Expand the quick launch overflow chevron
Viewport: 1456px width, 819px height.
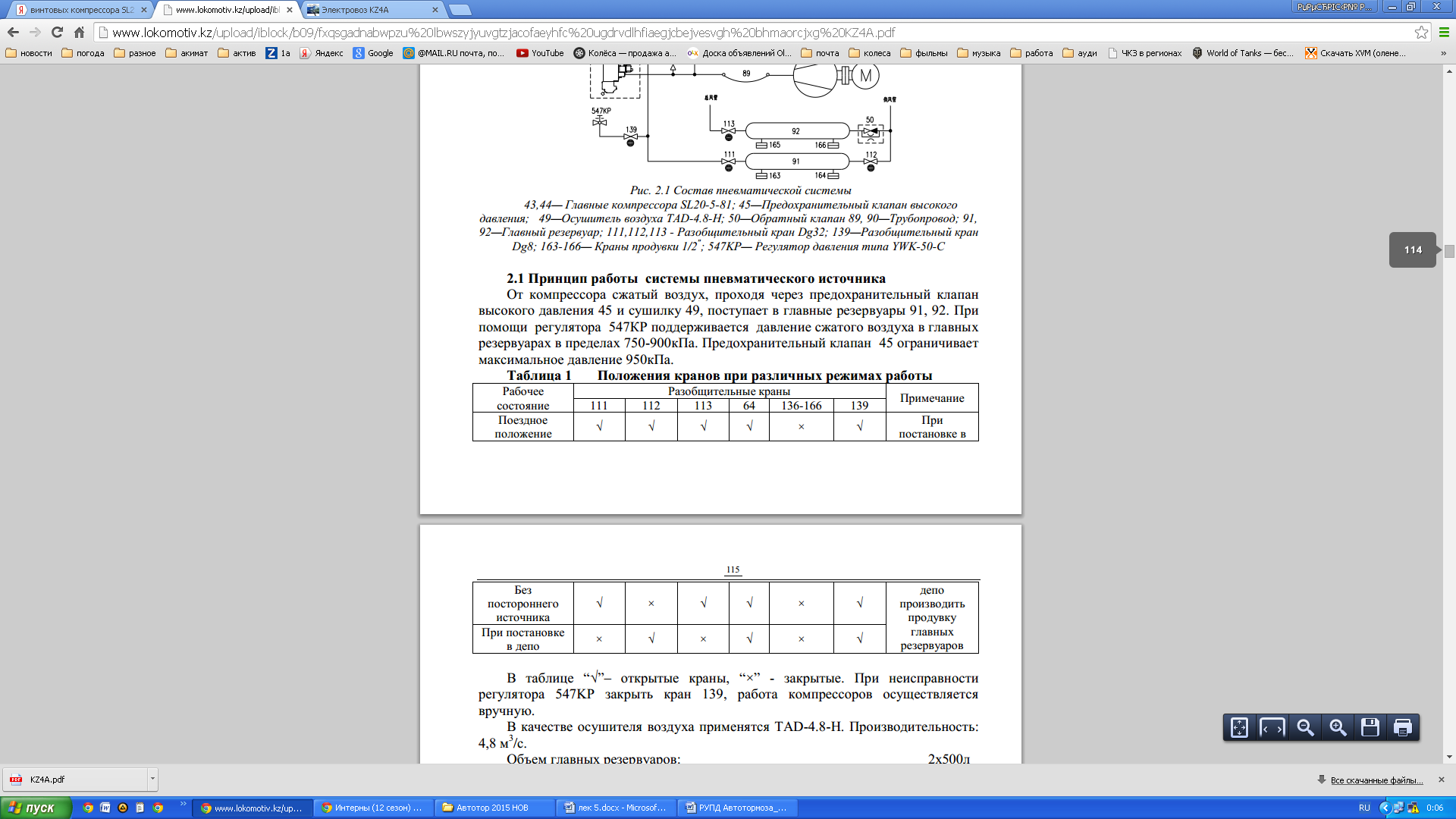pyautogui.click(x=183, y=804)
